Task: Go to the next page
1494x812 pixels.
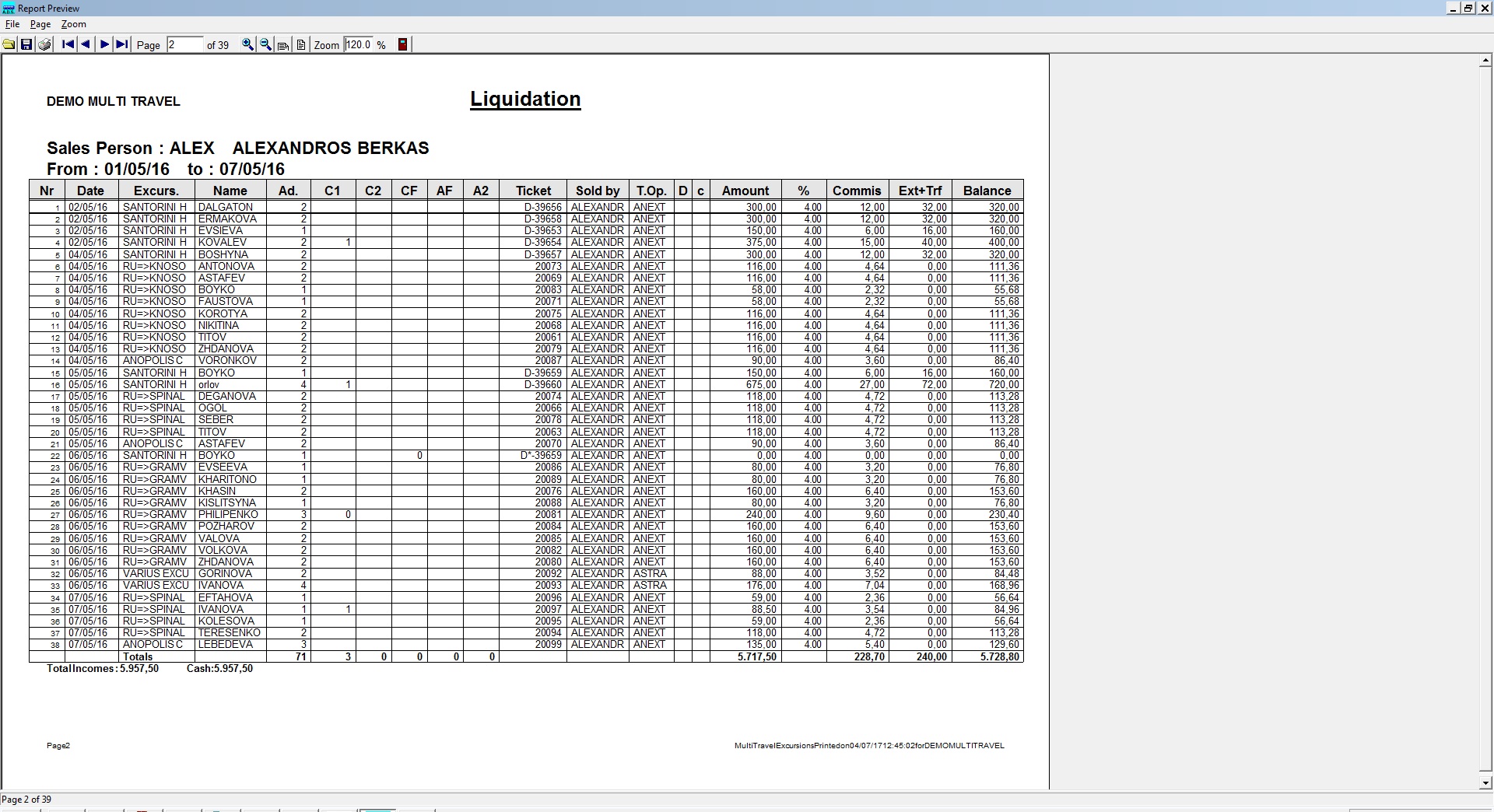Action: (x=103, y=44)
